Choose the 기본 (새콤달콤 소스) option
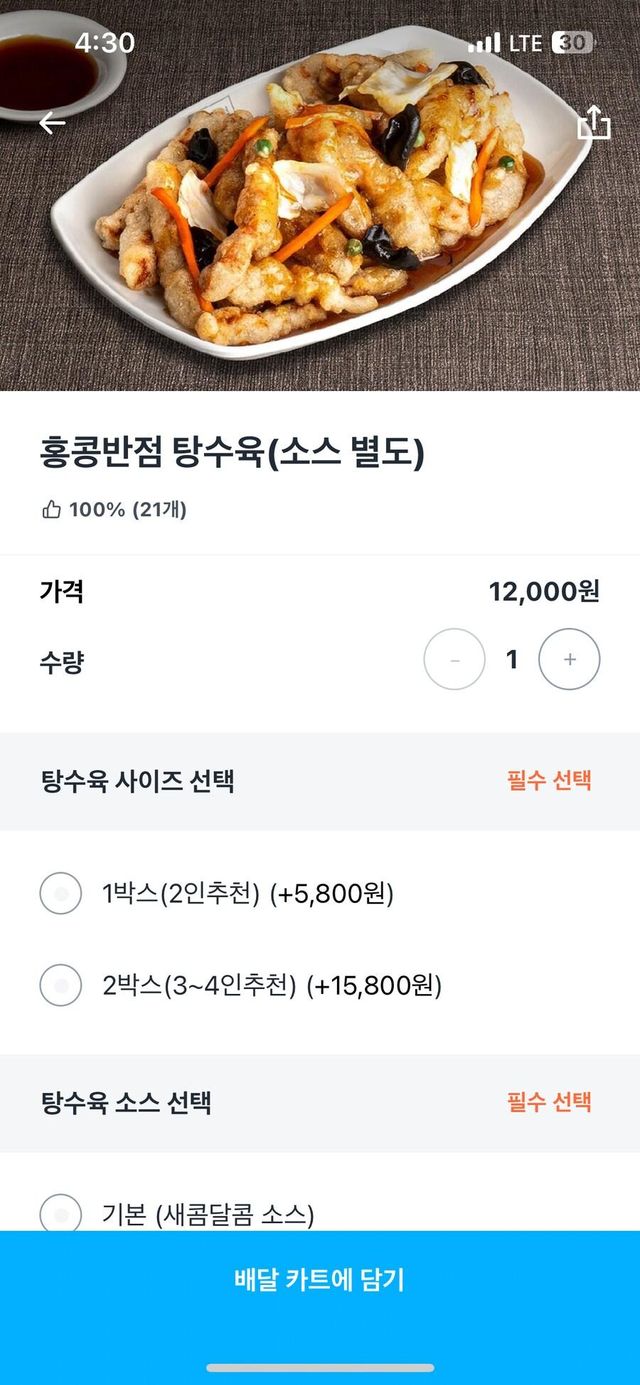 tap(61, 1215)
